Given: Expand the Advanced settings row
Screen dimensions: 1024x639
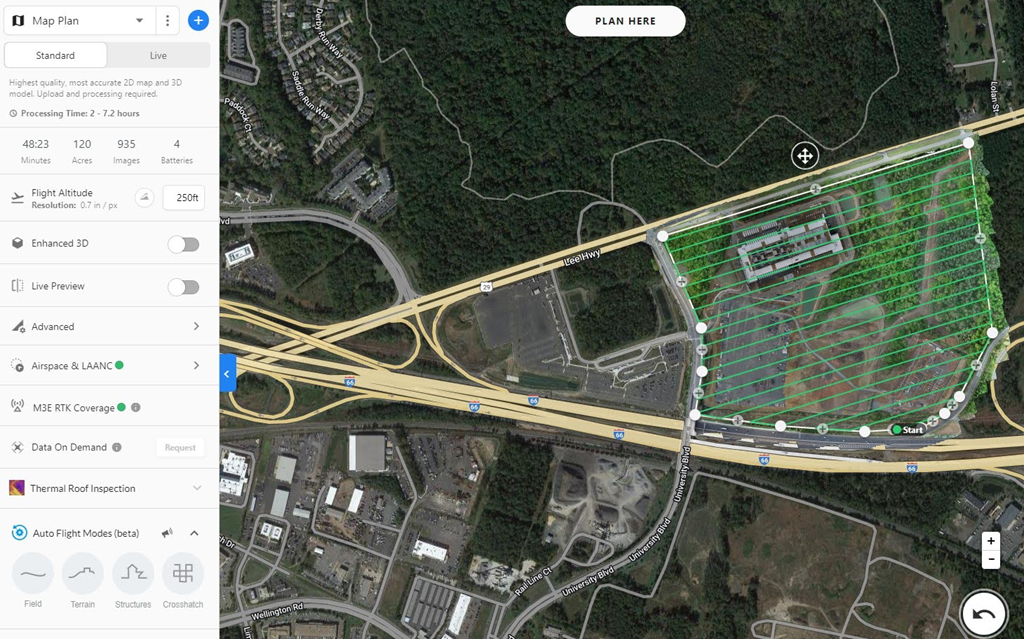Looking at the screenshot, I should pyautogui.click(x=110, y=326).
